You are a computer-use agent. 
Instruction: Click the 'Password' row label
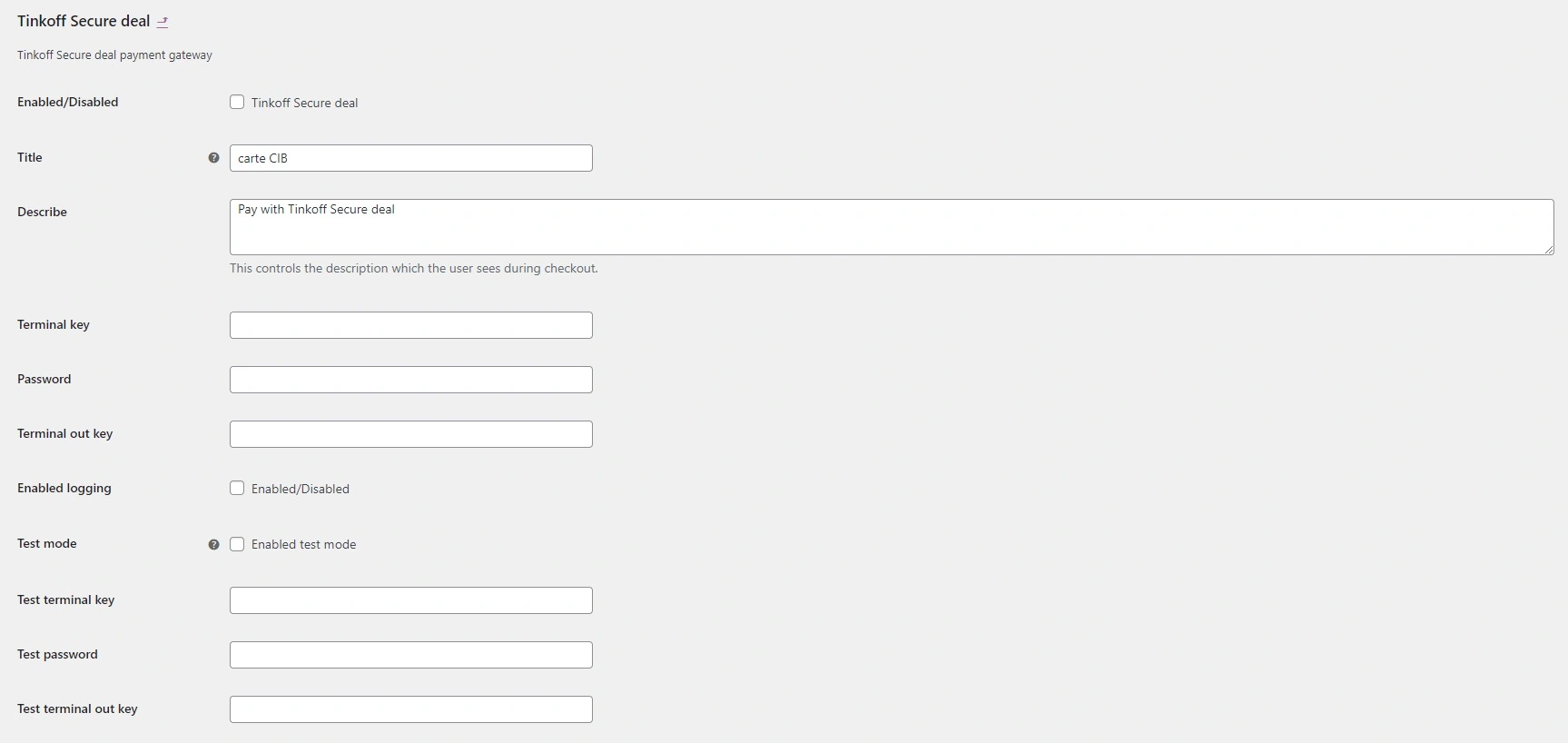pos(44,380)
